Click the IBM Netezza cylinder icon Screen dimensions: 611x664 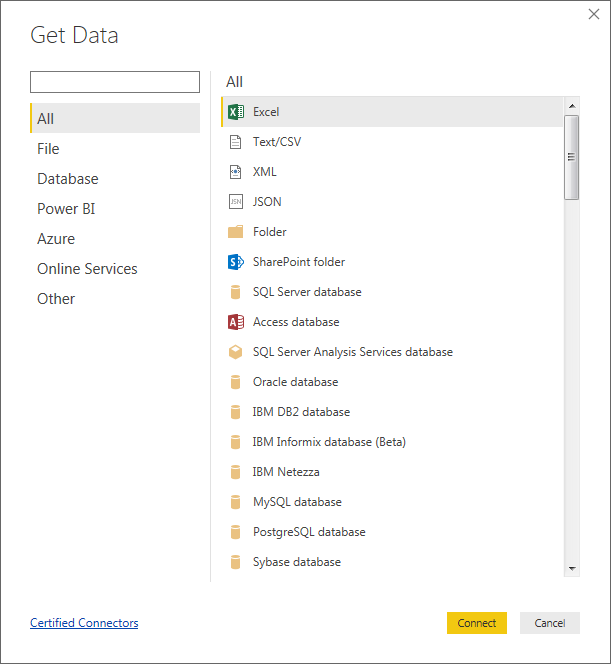pyautogui.click(x=235, y=472)
